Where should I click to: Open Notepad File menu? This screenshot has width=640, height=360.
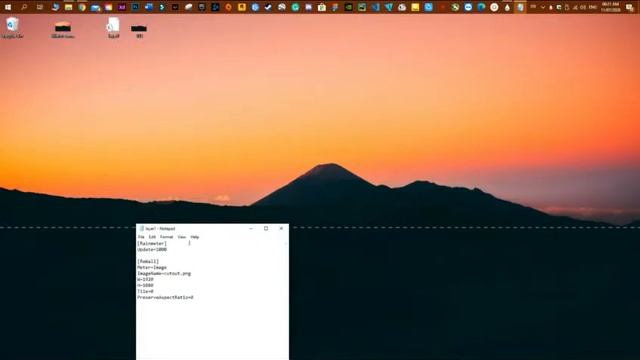click(141, 237)
